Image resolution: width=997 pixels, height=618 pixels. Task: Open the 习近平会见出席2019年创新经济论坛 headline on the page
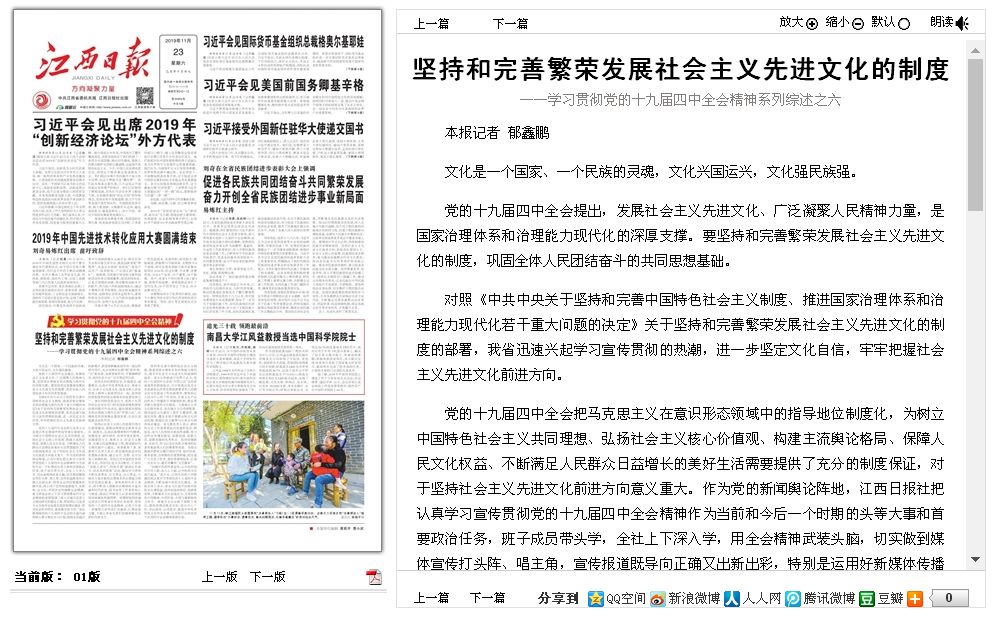click(x=114, y=132)
